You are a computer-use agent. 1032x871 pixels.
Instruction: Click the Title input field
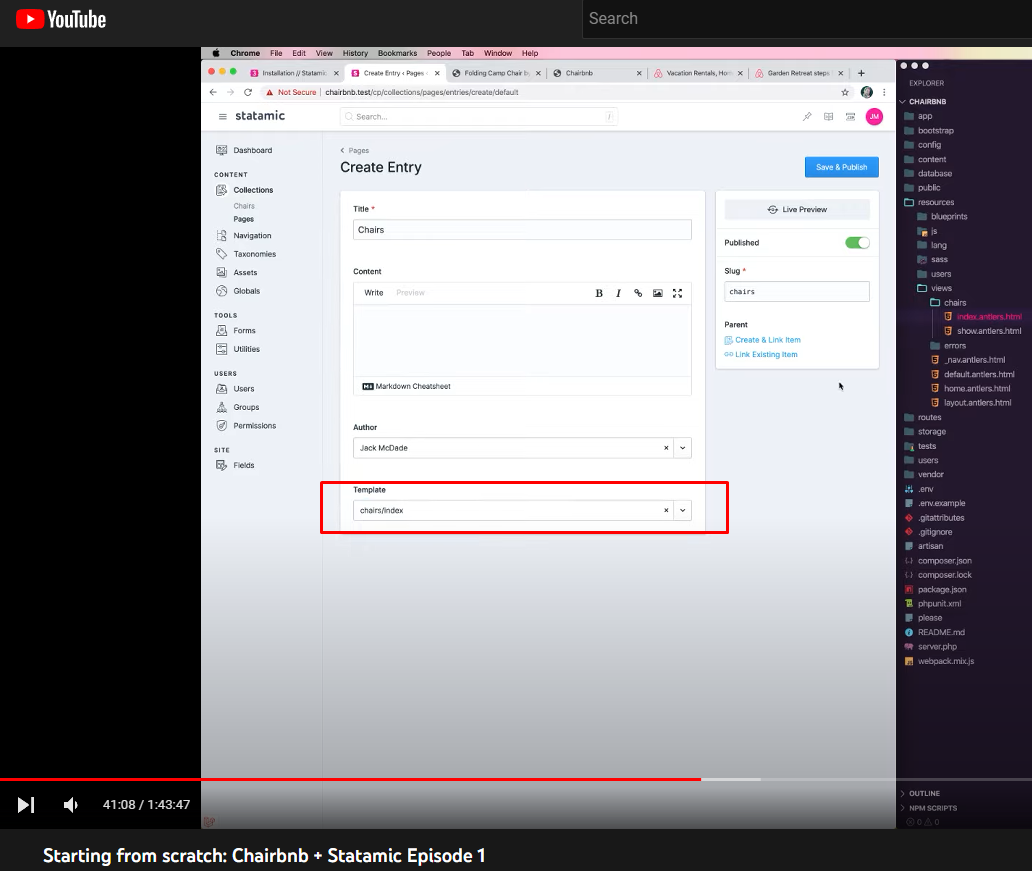(x=522, y=230)
